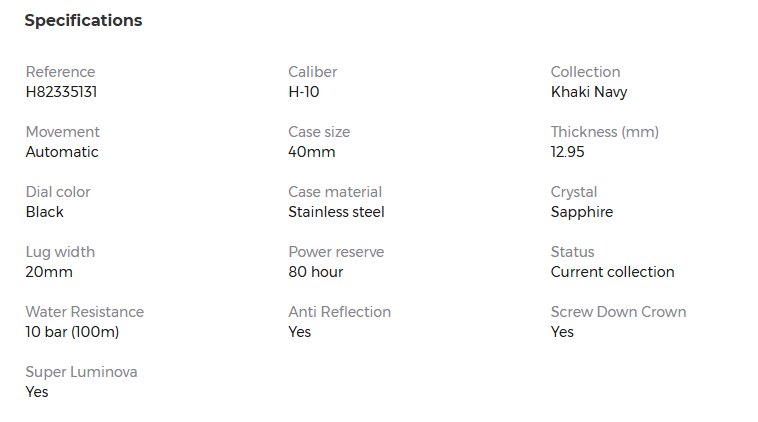
Task: Click the Super Luminova label
Action: [x=81, y=372]
